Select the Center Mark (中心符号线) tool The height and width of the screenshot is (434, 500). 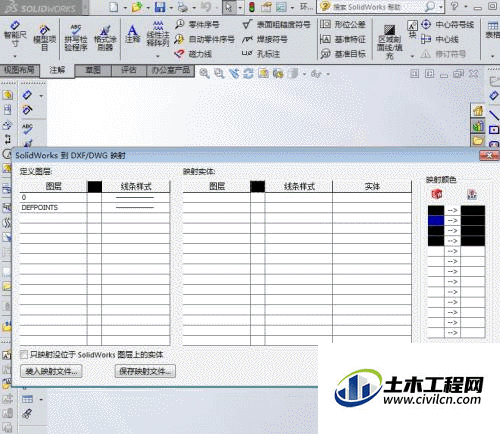tap(447, 24)
